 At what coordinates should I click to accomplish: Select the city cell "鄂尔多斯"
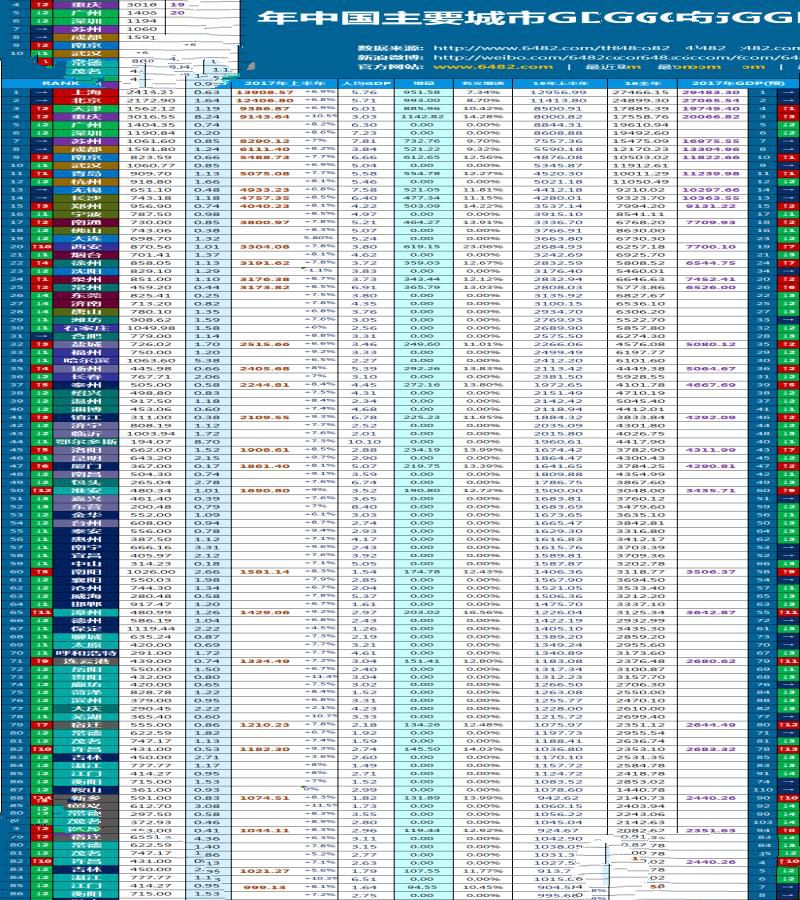[x=86, y=442]
